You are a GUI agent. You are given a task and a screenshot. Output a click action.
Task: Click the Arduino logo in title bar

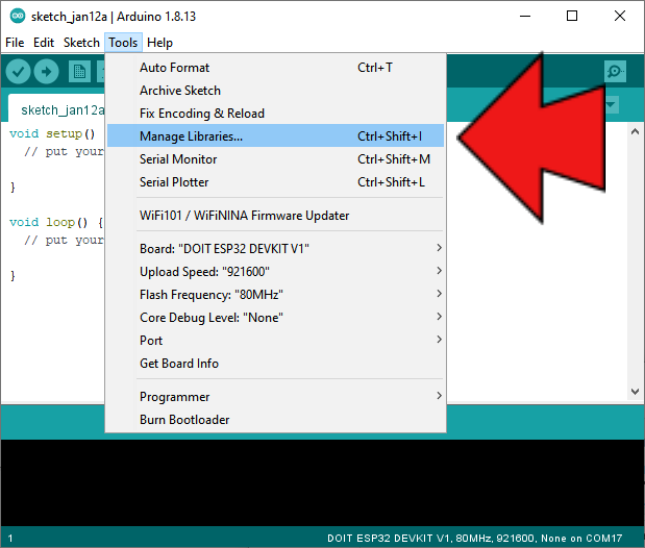click(16, 16)
